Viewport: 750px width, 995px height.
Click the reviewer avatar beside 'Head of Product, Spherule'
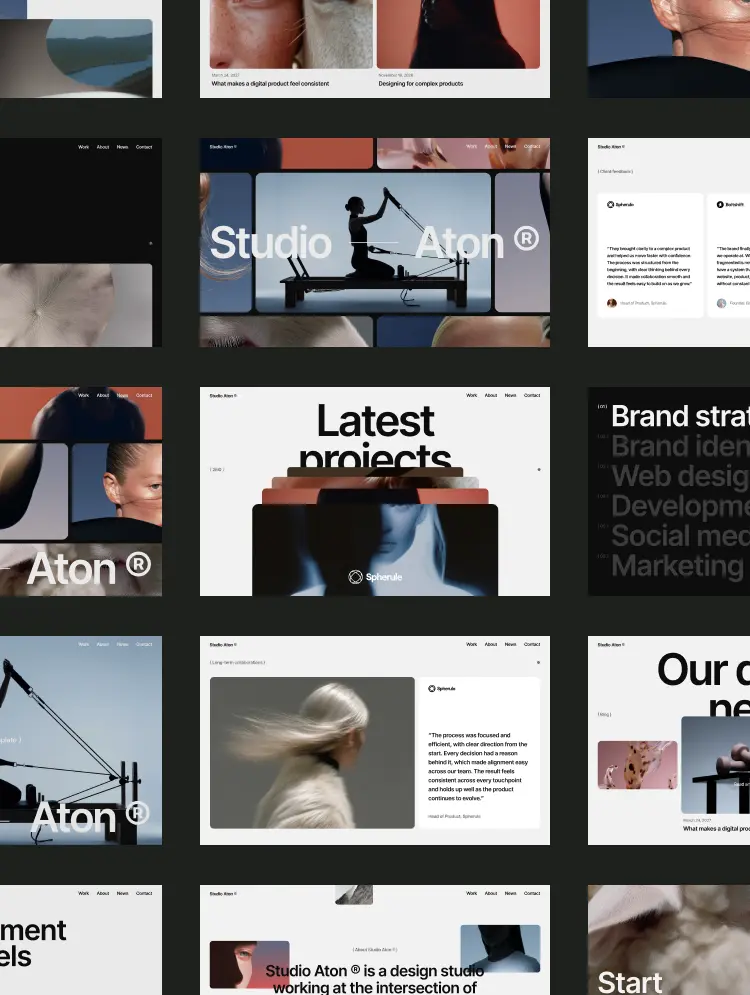pyautogui.click(x=612, y=303)
